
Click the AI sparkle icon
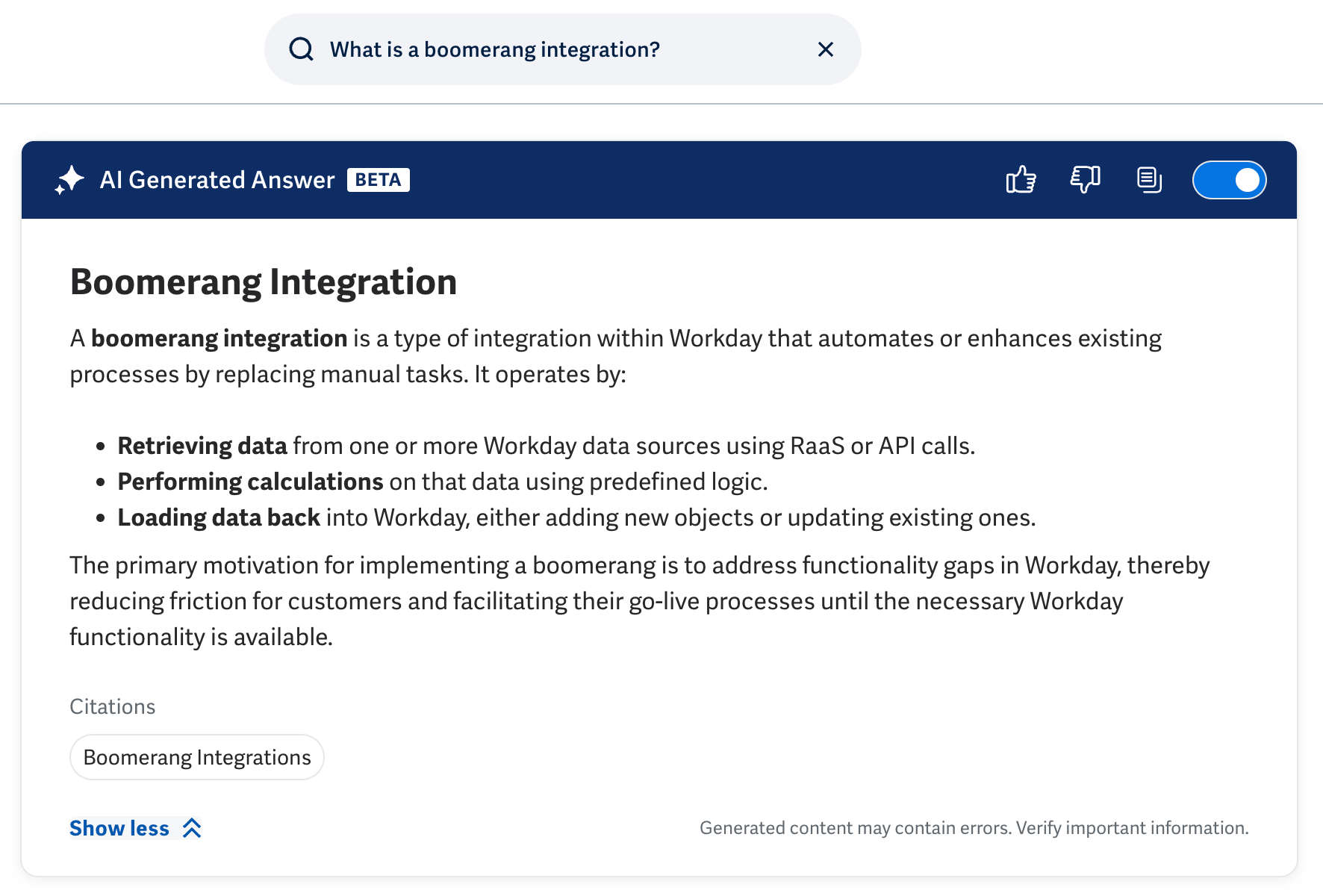tap(69, 180)
